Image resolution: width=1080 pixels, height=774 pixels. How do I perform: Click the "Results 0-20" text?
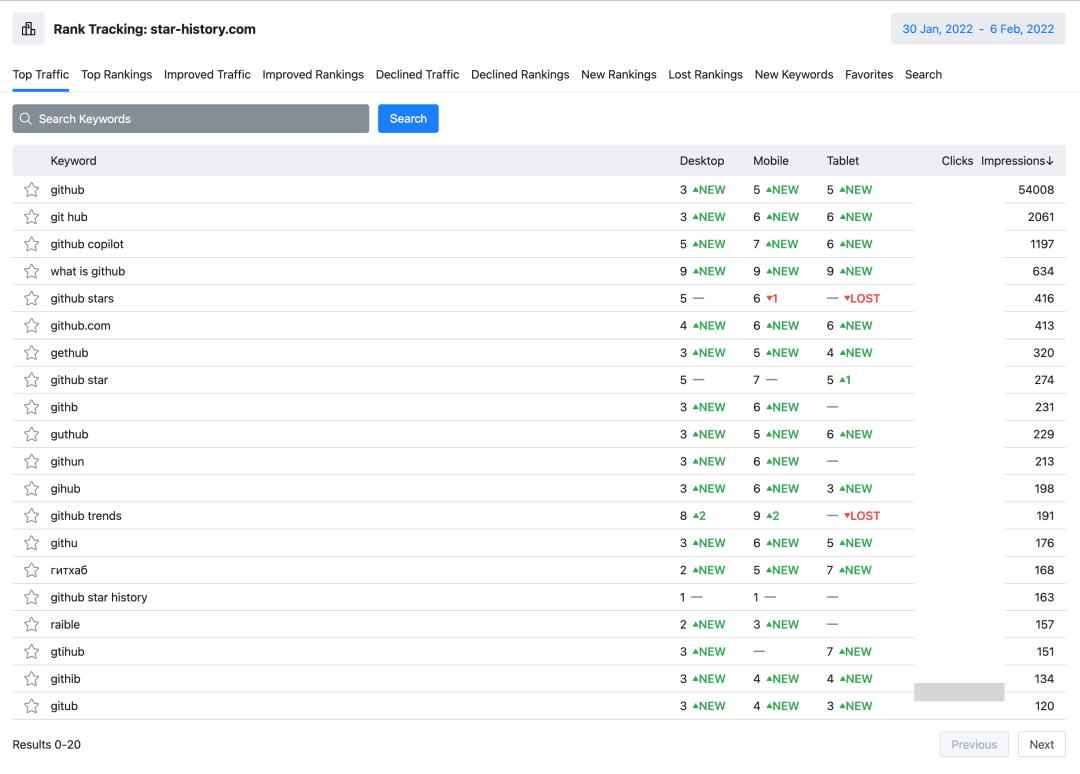[46, 744]
